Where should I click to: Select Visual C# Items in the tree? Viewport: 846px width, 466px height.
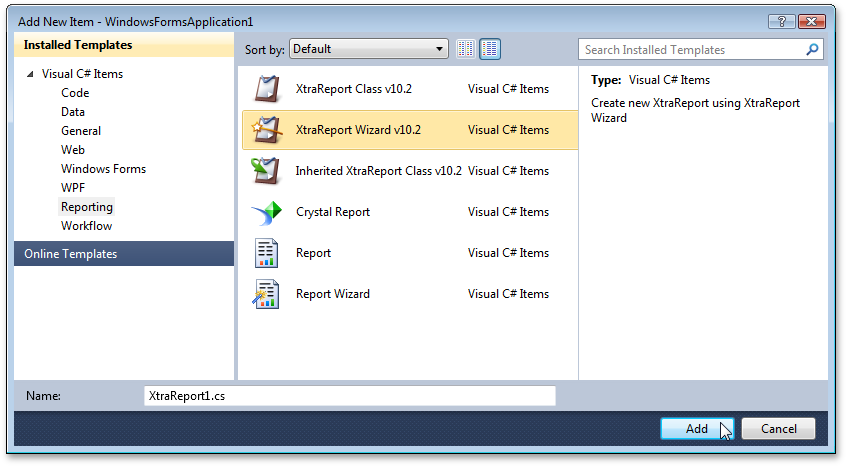click(83, 74)
